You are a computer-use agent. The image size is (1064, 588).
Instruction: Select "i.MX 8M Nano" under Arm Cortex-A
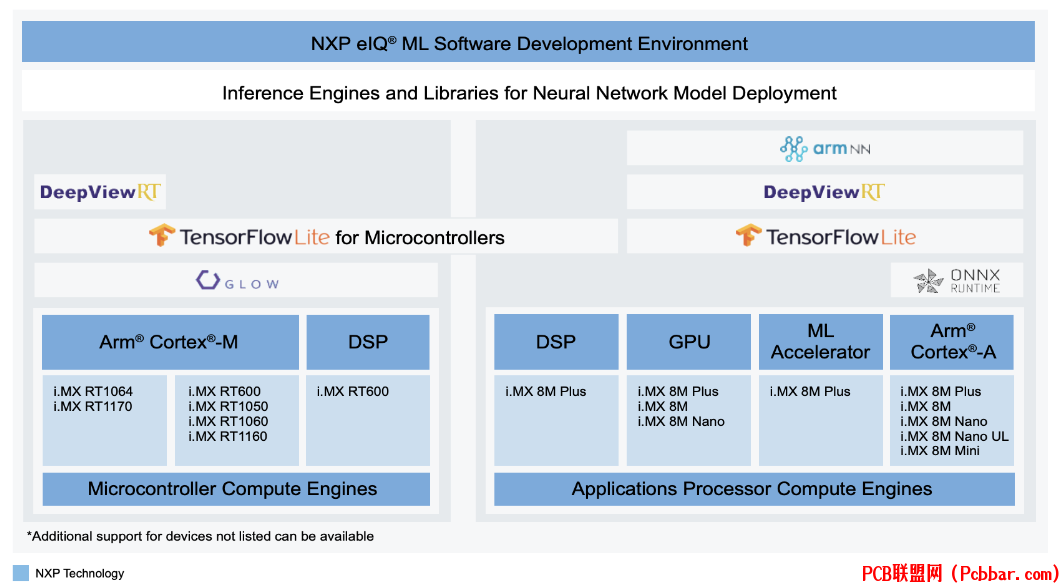coord(944,421)
